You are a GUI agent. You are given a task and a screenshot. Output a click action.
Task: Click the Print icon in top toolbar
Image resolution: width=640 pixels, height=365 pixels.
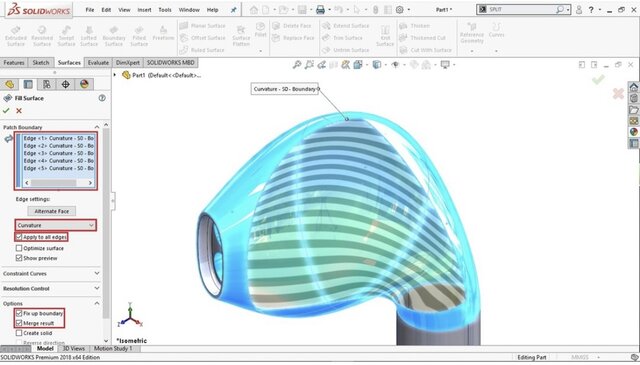point(320,9)
